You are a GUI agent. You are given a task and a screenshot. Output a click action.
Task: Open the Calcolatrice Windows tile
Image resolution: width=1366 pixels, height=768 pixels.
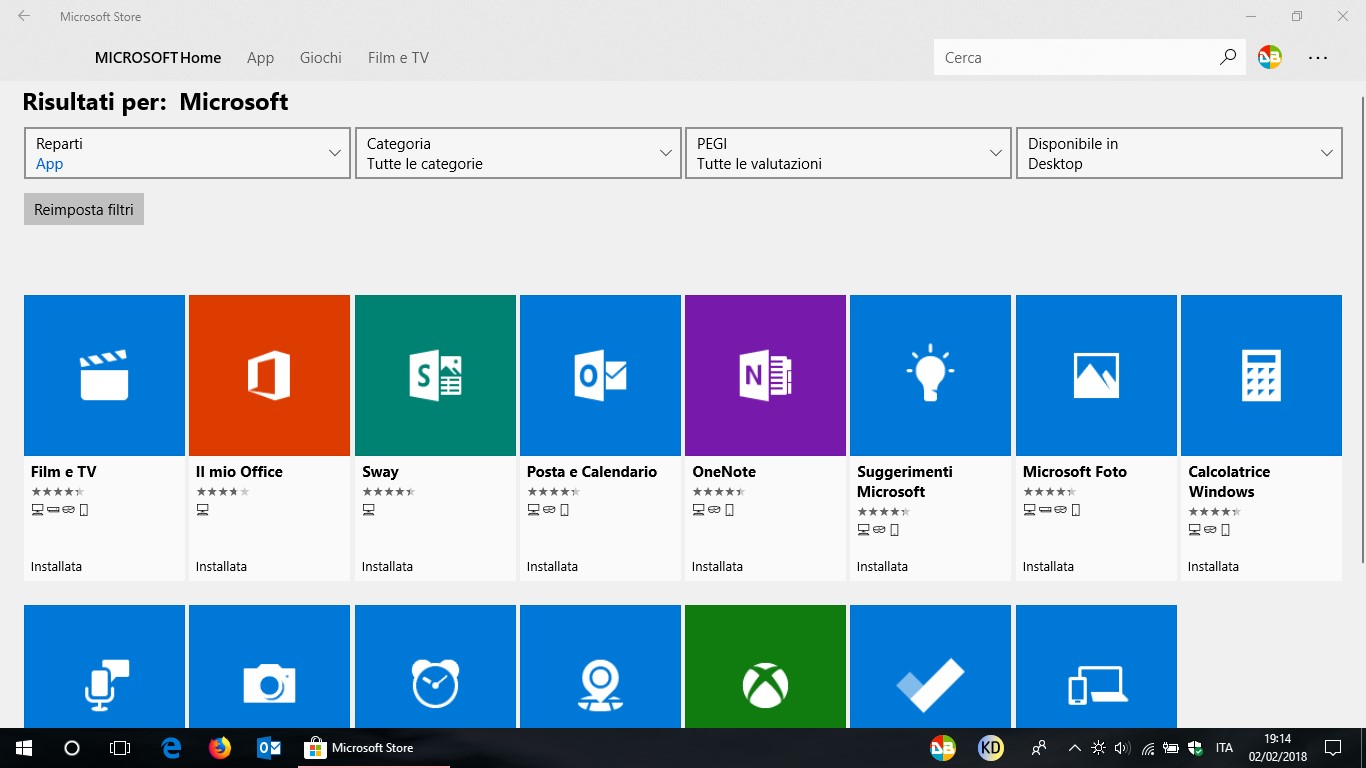point(1261,437)
